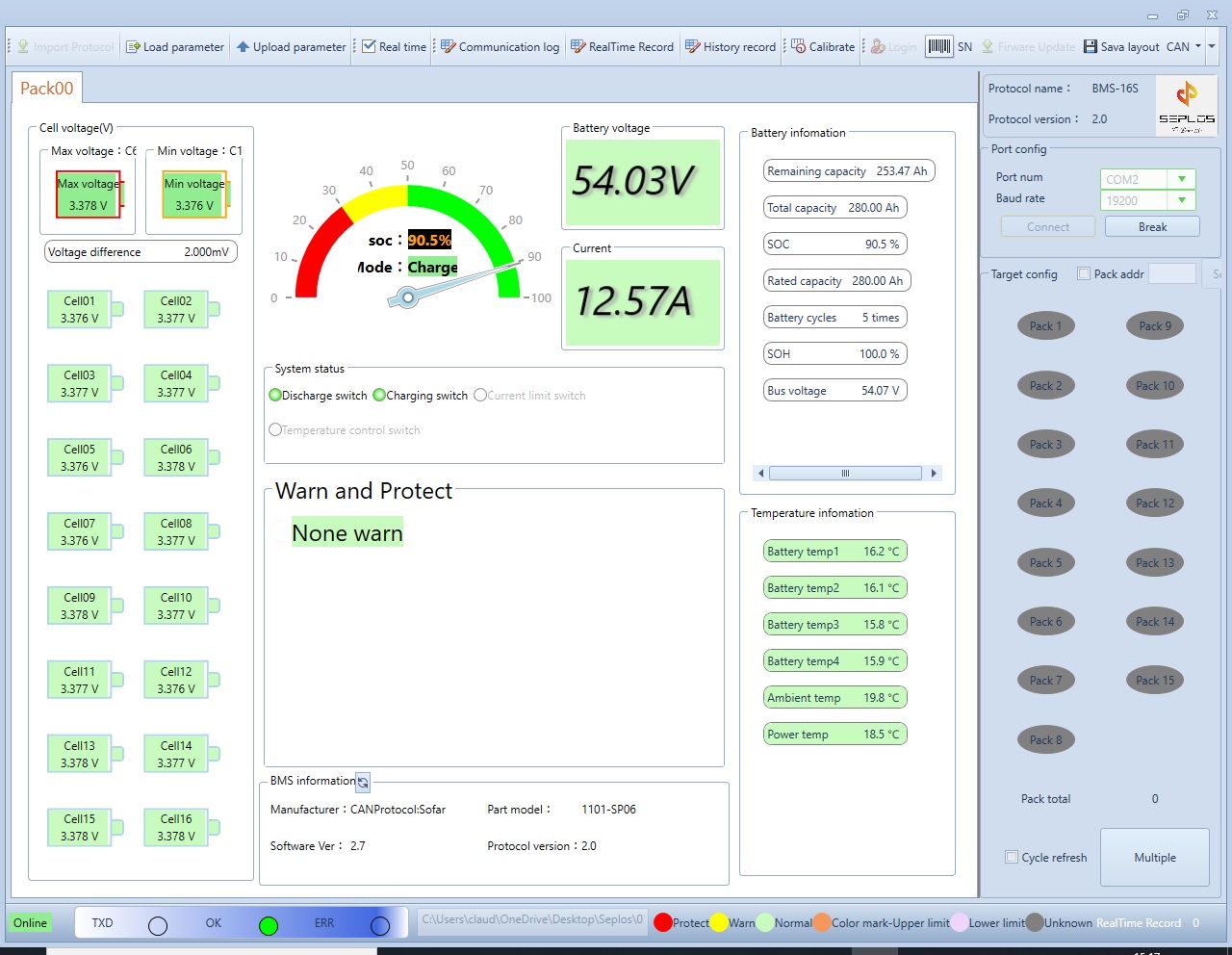Click the Calibrate toolbar icon
Image resolution: width=1232 pixels, height=955 pixels.
pyautogui.click(x=799, y=47)
